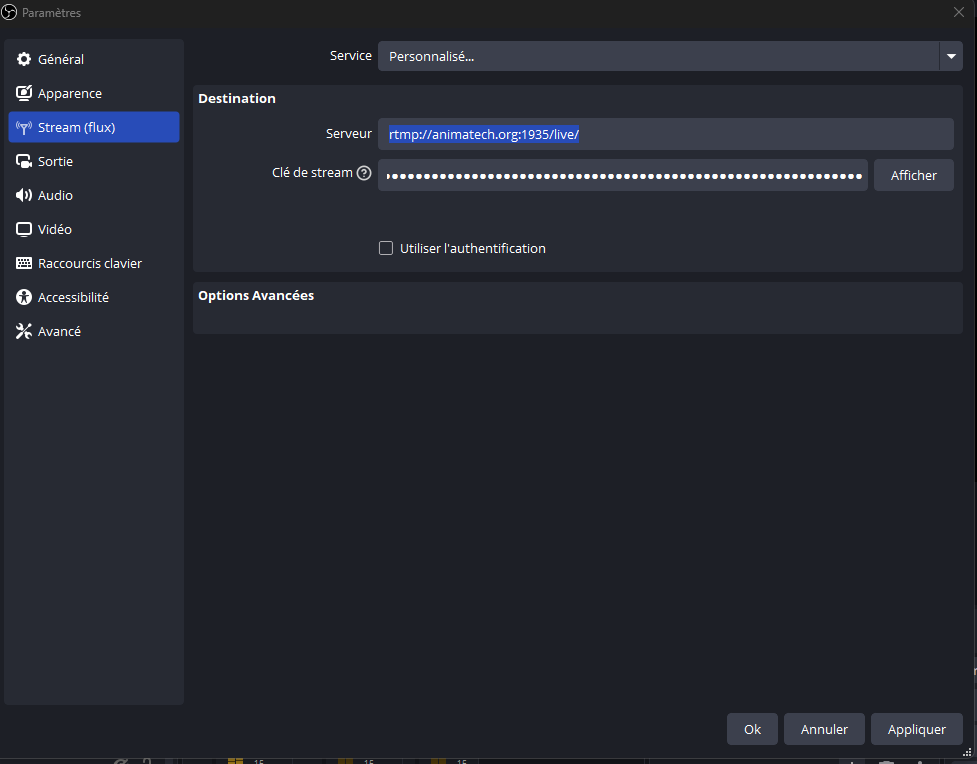
Task: Click the Vidéo monitor icon
Action: (24, 230)
